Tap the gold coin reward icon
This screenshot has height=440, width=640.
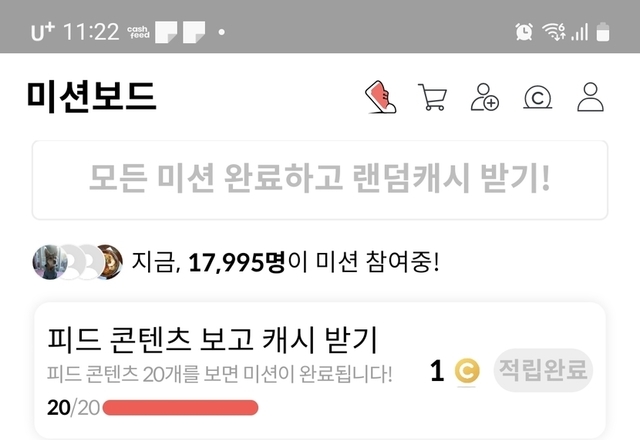pos(467,371)
